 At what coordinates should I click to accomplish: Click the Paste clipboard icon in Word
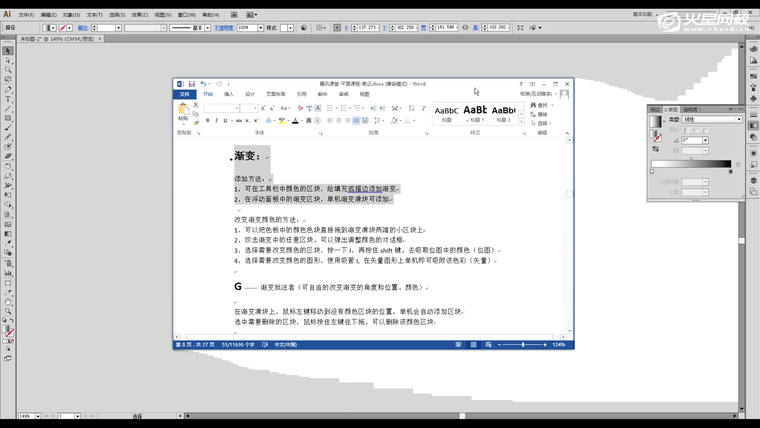click(x=183, y=110)
